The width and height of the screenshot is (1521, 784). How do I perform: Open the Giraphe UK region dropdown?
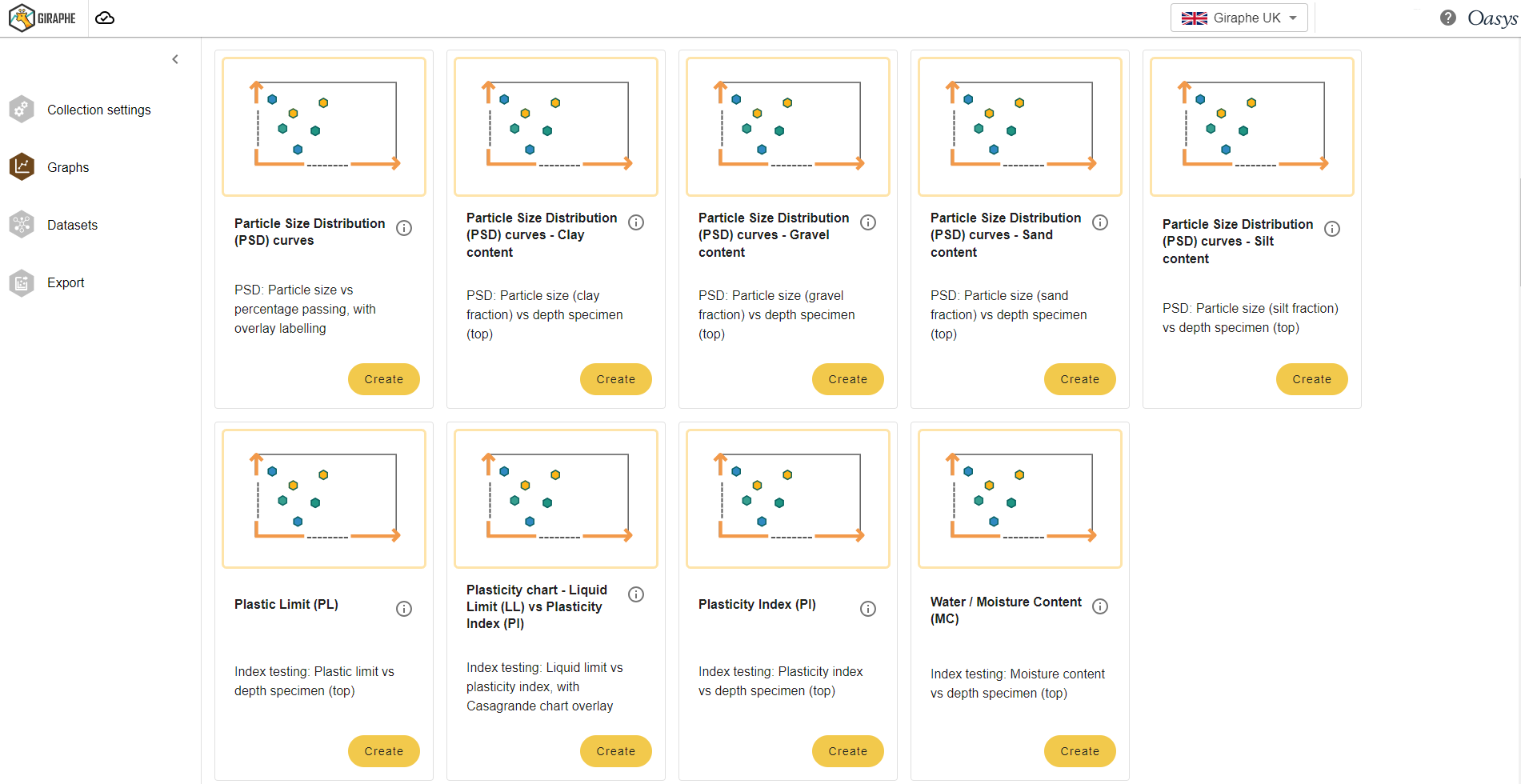click(1239, 18)
